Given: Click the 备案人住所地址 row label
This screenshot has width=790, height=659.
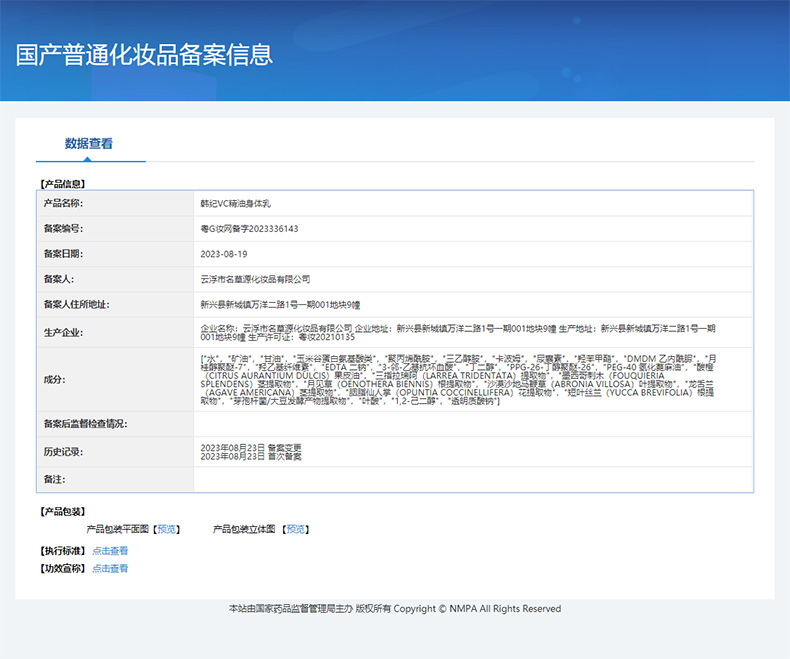Looking at the screenshot, I should point(76,304).
